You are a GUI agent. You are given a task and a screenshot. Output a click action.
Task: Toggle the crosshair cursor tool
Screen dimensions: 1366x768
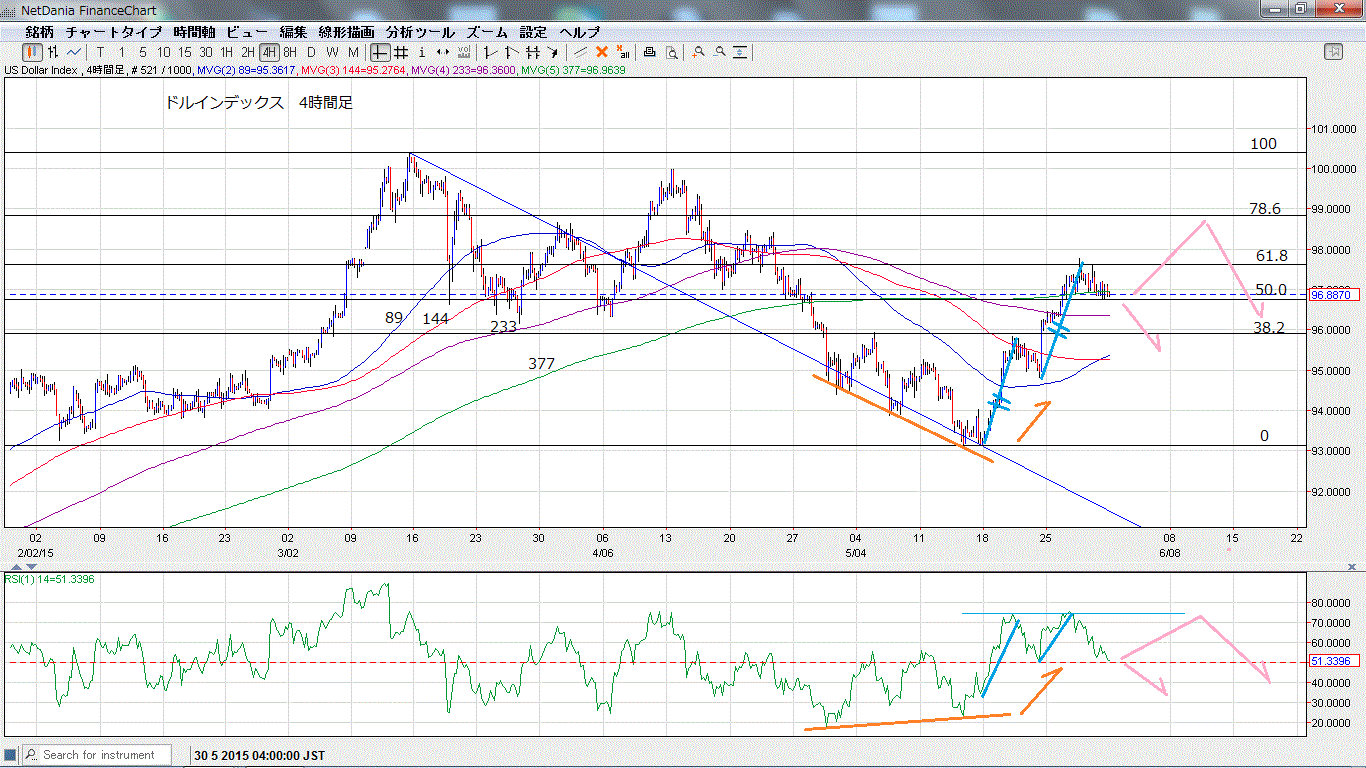(x=380, y=52)
